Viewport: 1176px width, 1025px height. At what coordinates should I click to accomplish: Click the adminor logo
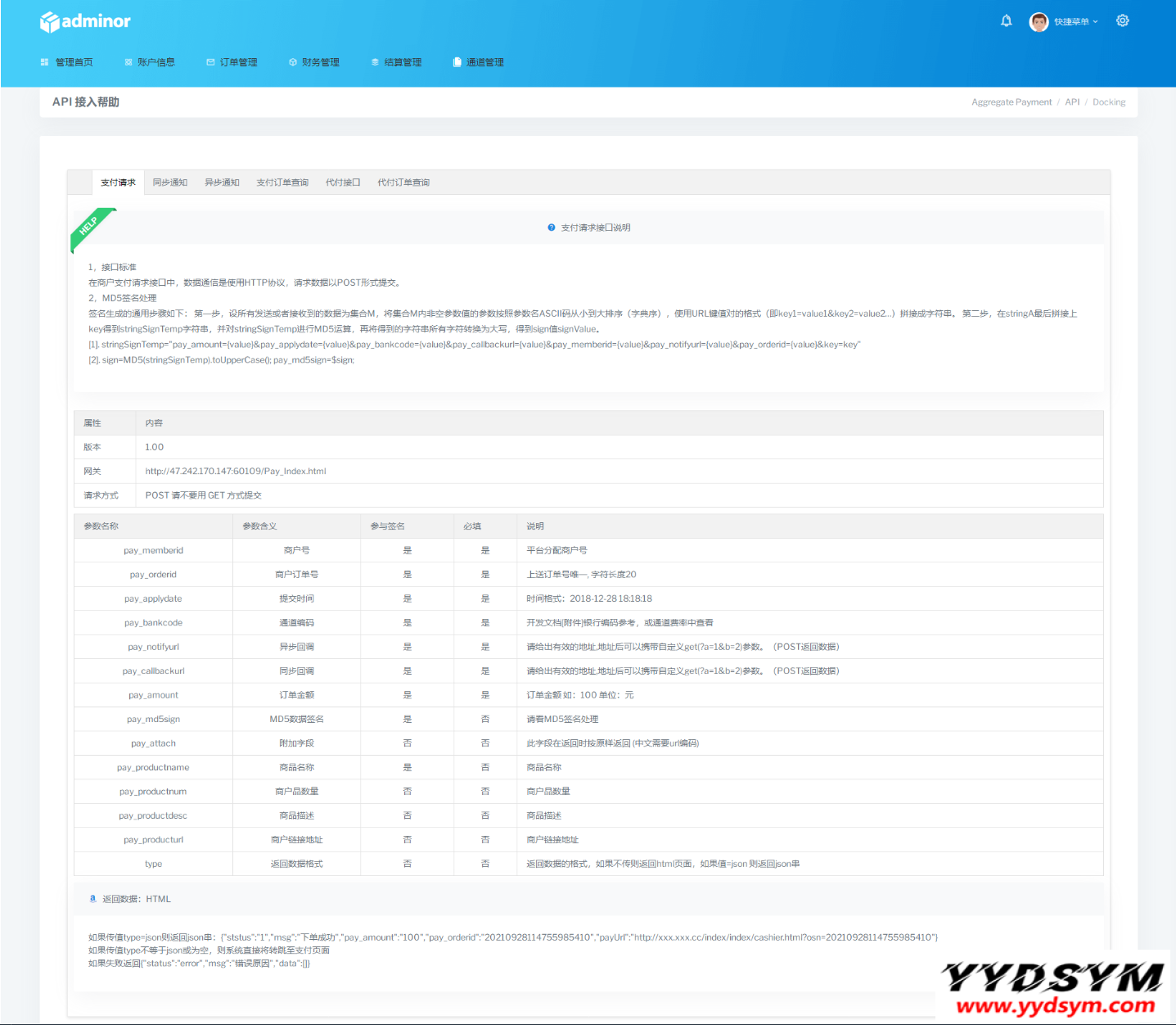pos(85,21)
